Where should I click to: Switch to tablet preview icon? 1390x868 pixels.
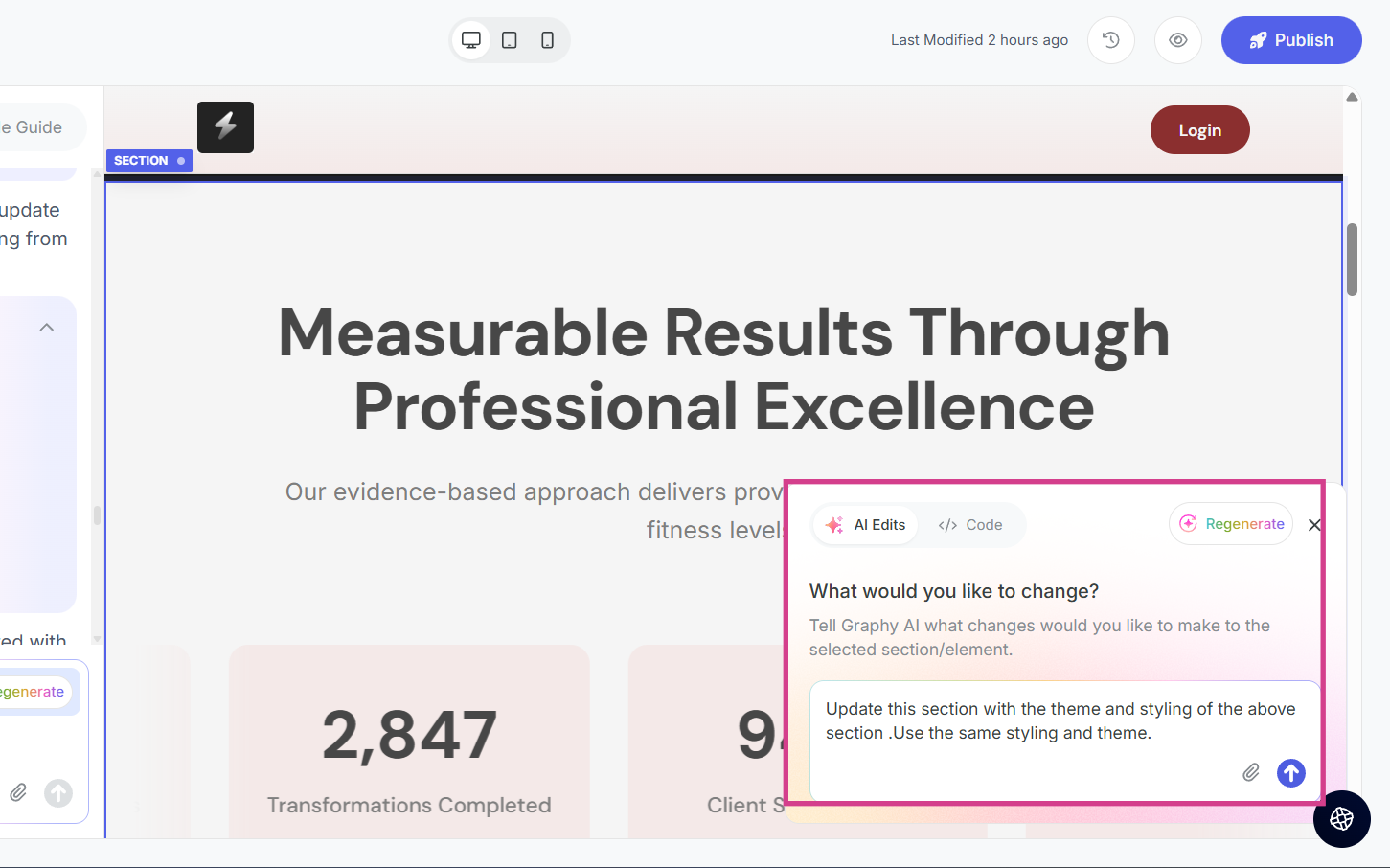pyautogui.click(x=510, y=40)
